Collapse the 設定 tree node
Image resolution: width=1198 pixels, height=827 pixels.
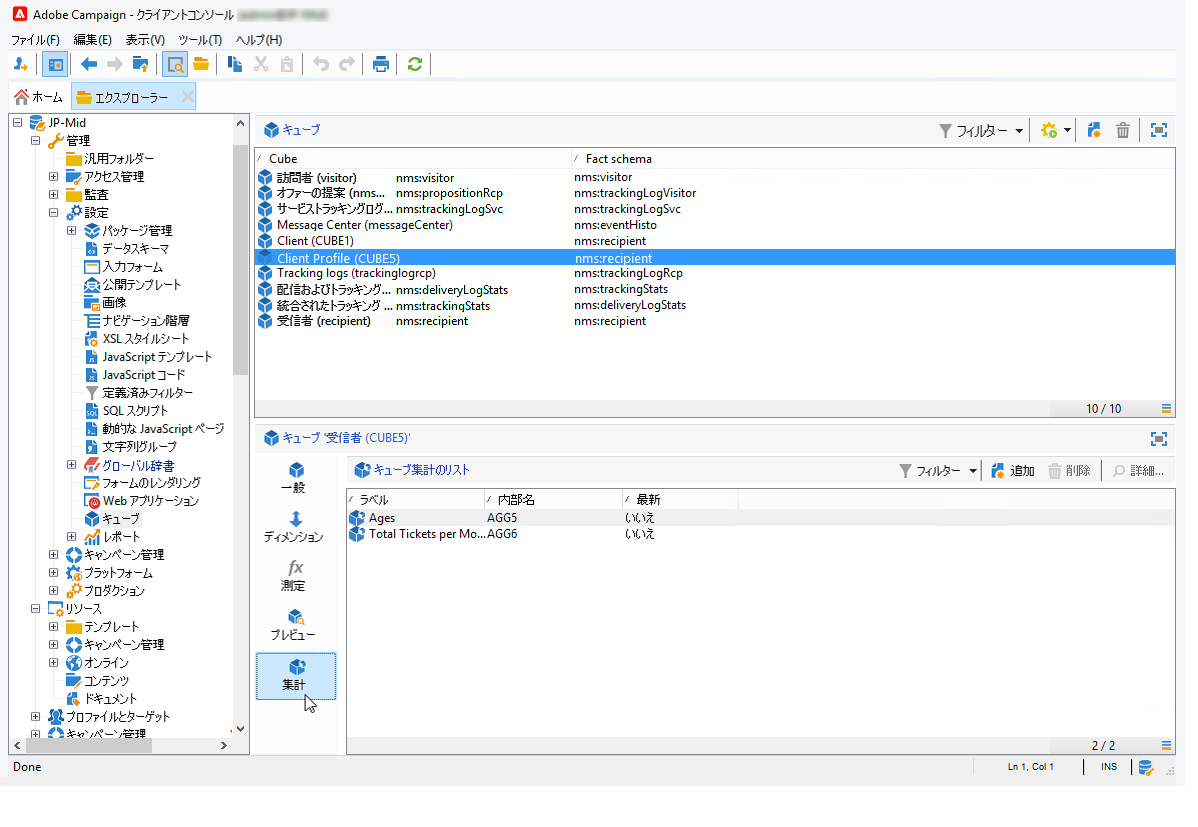pos(54,213)
